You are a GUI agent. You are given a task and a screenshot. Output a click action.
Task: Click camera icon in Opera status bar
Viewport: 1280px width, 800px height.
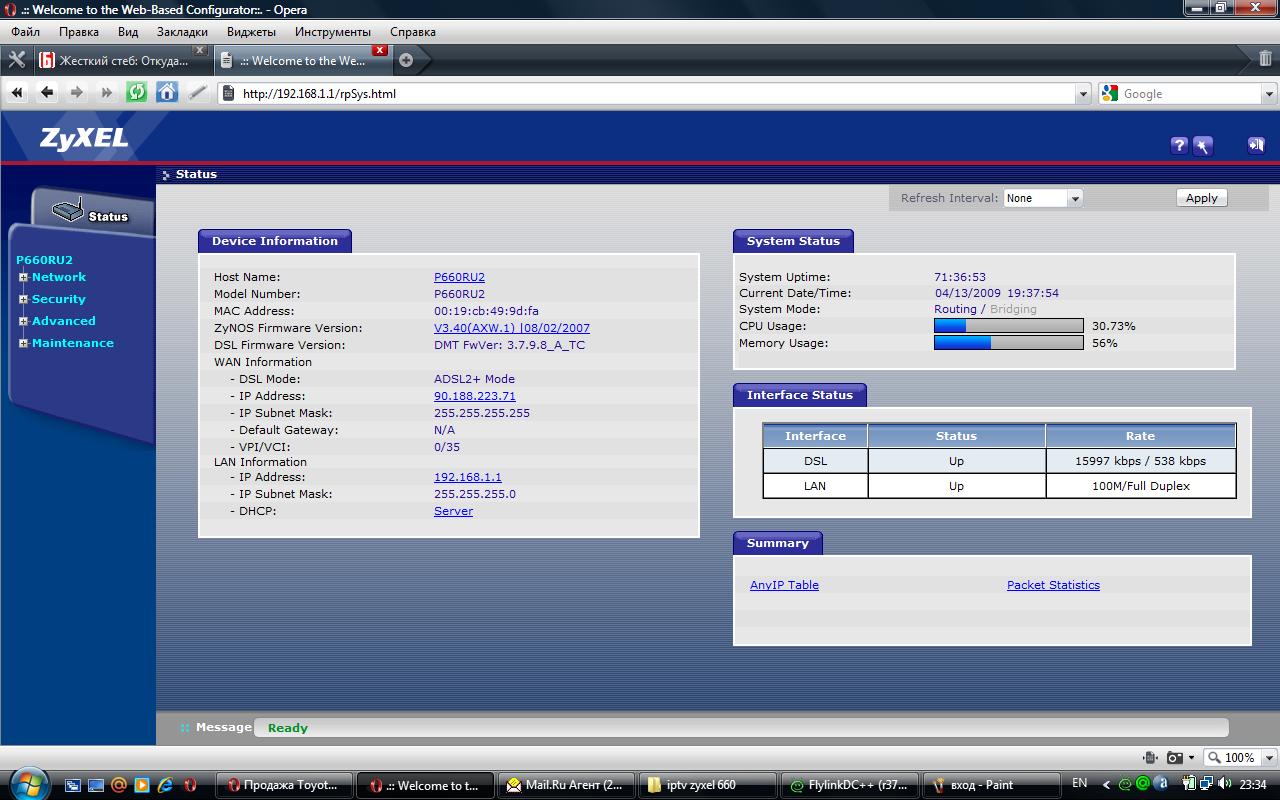(x=1175, y=758)
